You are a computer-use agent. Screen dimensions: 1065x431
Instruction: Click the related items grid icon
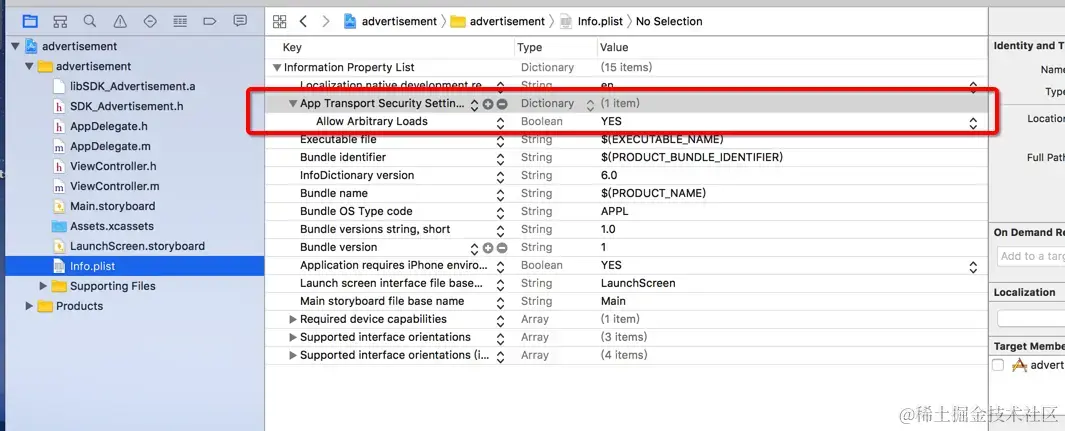point(280,21)
